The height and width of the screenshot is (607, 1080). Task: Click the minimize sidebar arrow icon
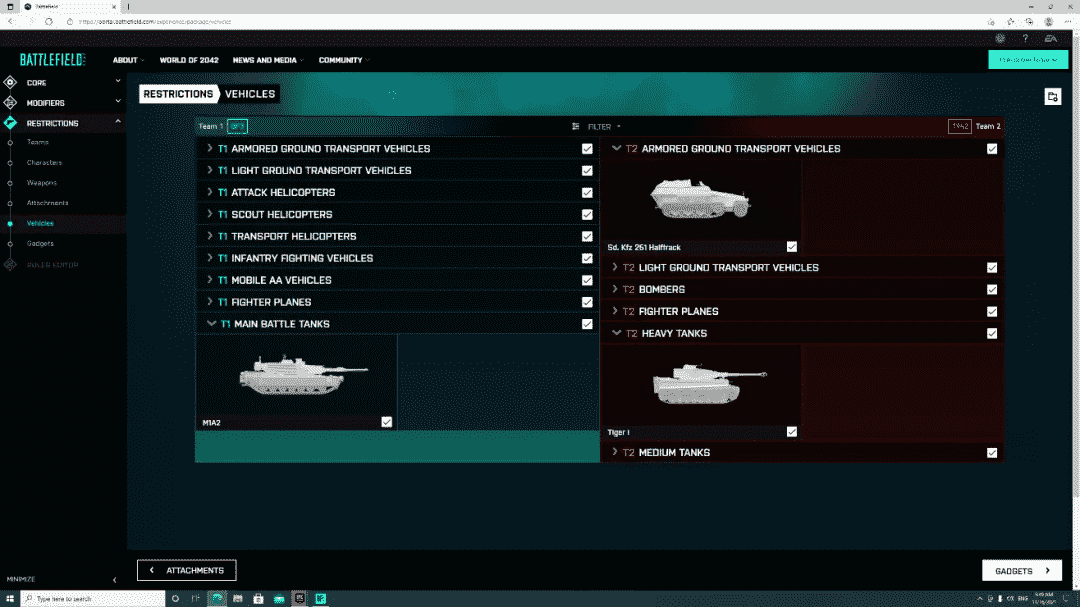[x=114, y=580]
